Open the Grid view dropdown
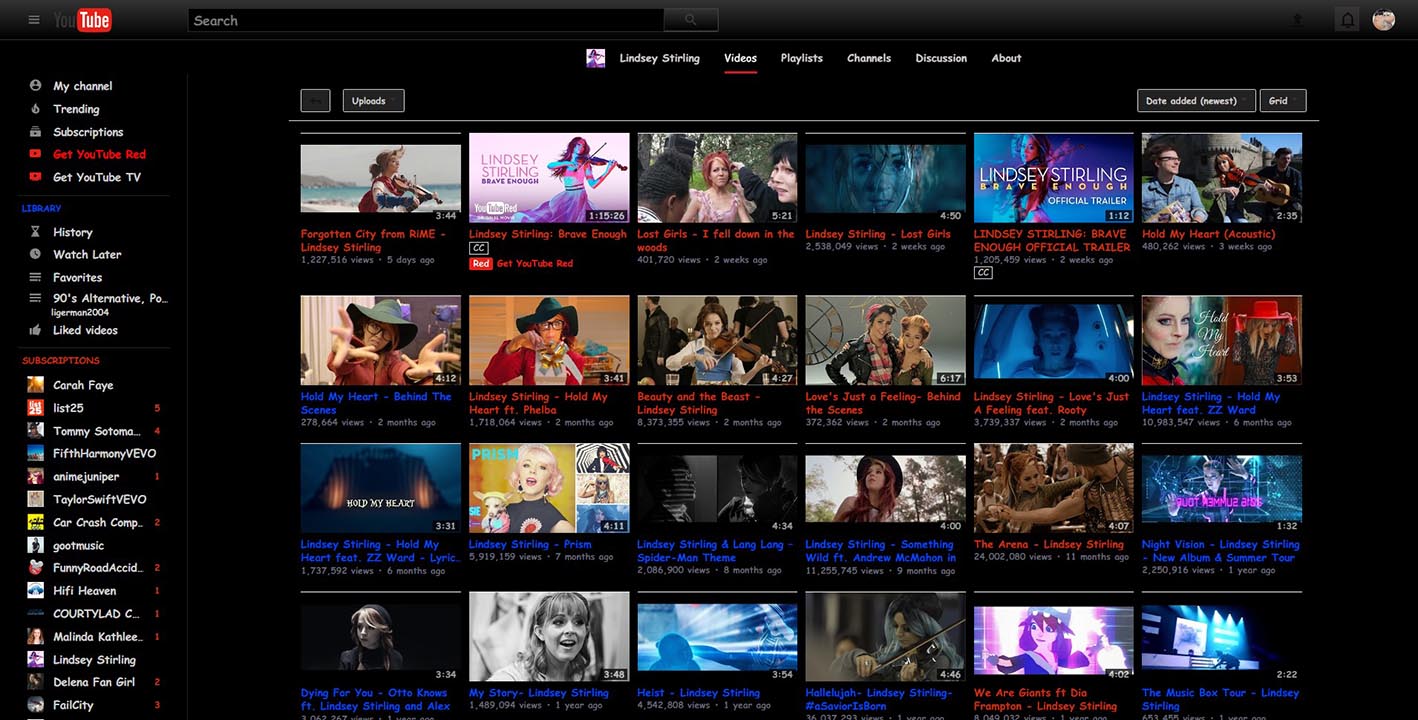Screen dimensions: 1418x720 coord(1283,101)
